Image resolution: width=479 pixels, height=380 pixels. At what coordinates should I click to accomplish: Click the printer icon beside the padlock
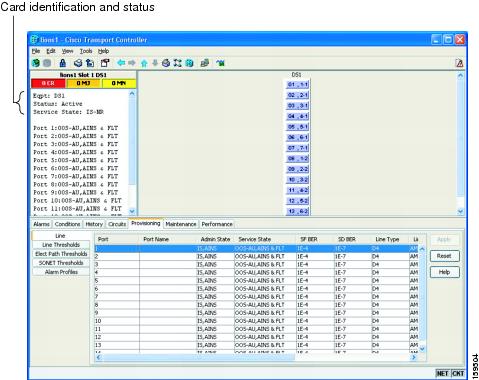coord(78,63)
